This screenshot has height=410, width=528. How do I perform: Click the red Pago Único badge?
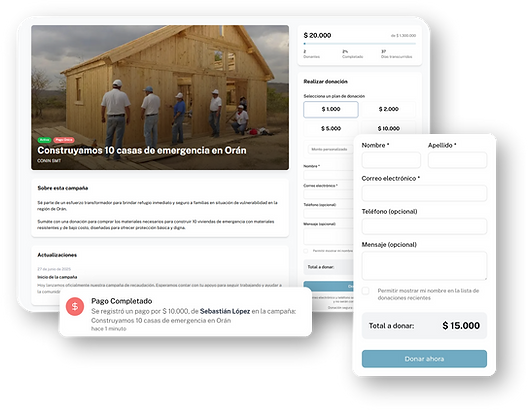[x=64, y=140]
